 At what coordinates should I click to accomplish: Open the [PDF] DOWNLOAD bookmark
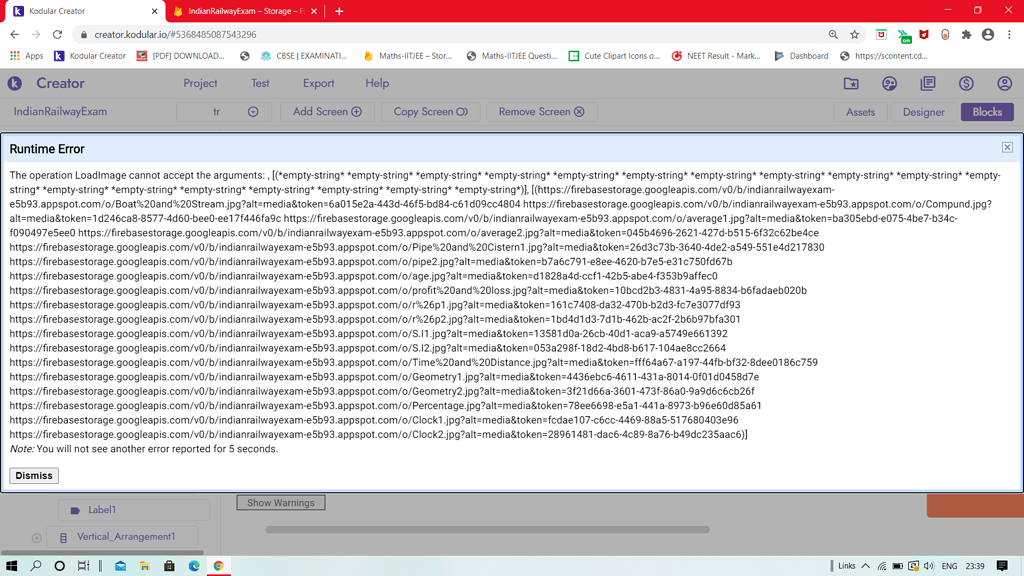tap(180, 56)
